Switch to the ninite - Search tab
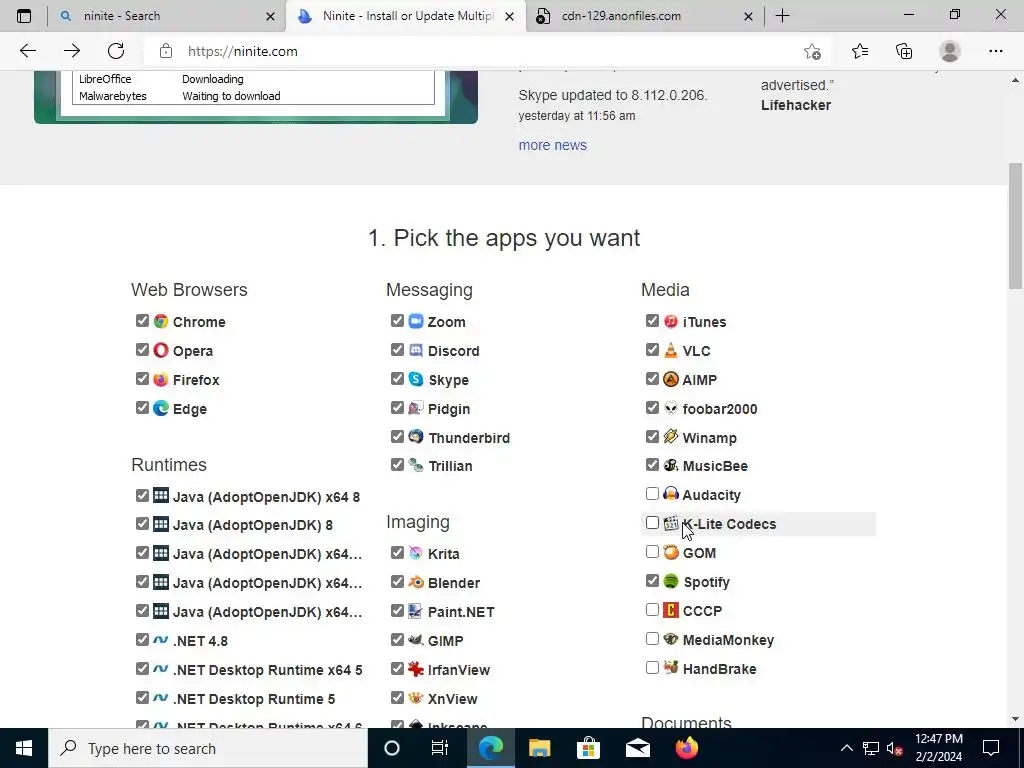Image resolution: width=1024 pixels, height=768 pixels. (x=167, y=16)
